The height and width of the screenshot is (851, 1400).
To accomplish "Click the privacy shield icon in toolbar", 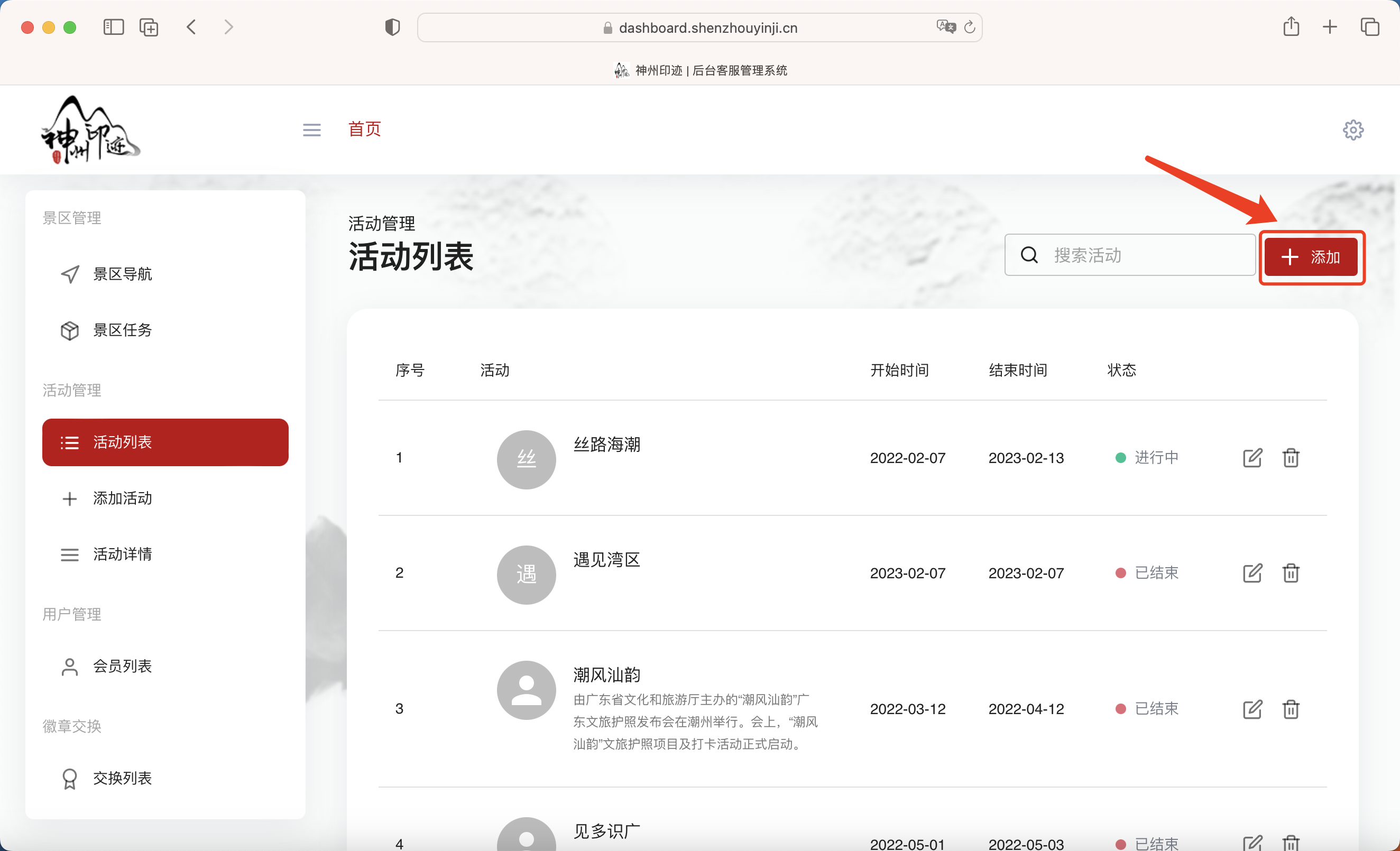I will coord(392,27).
